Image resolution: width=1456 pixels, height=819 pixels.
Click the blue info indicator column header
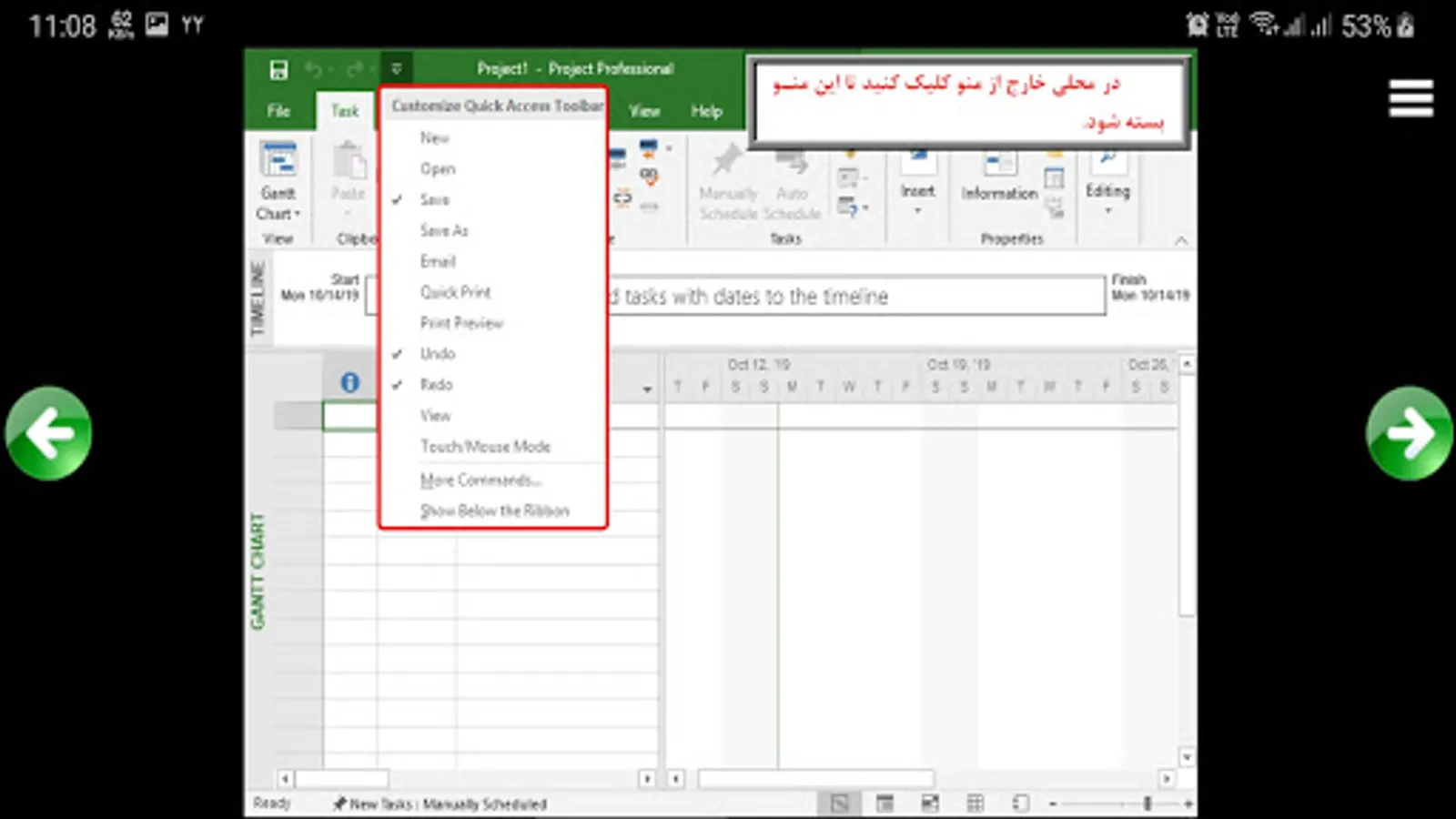349,383
